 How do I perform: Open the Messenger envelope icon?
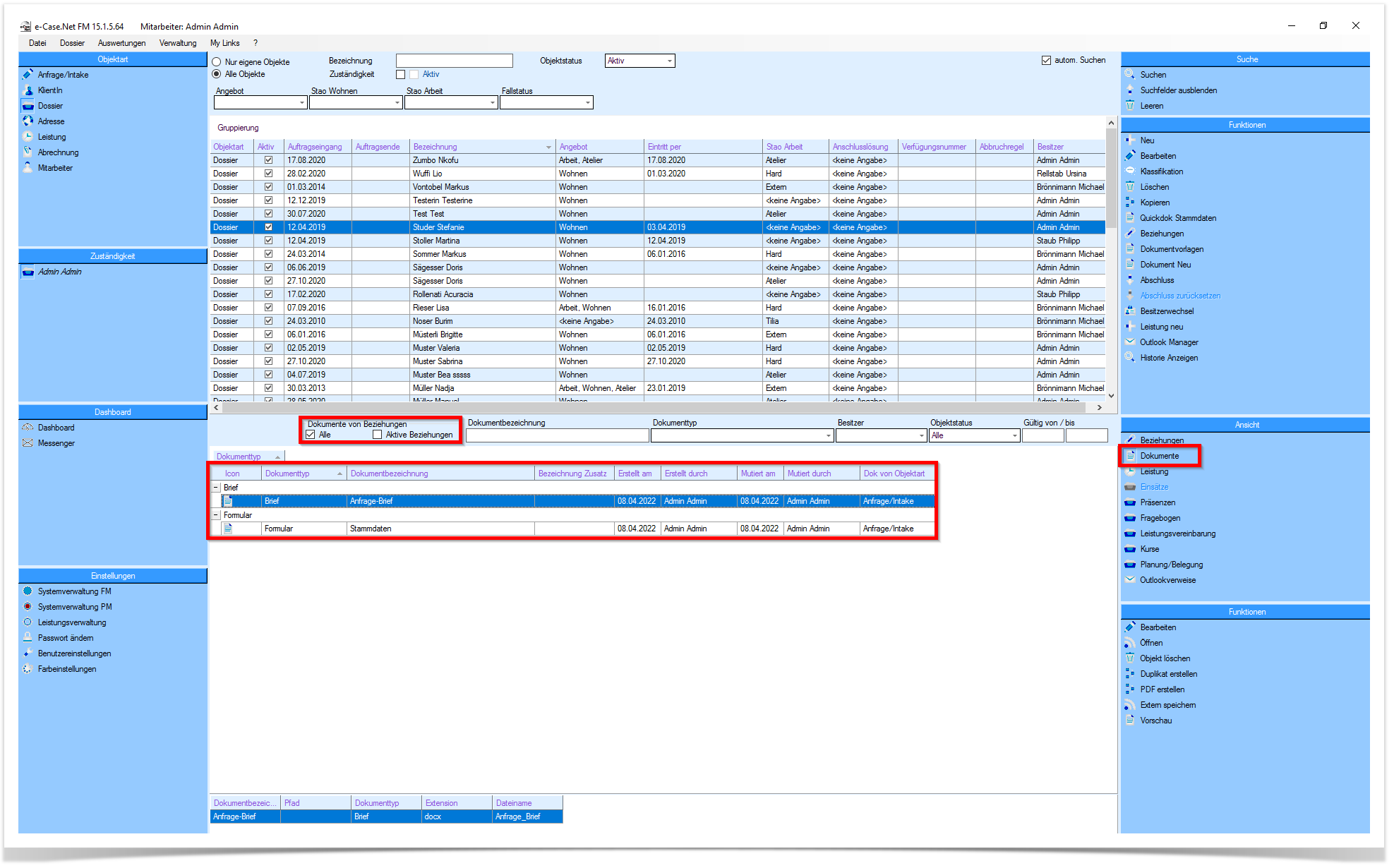point(28,443)
